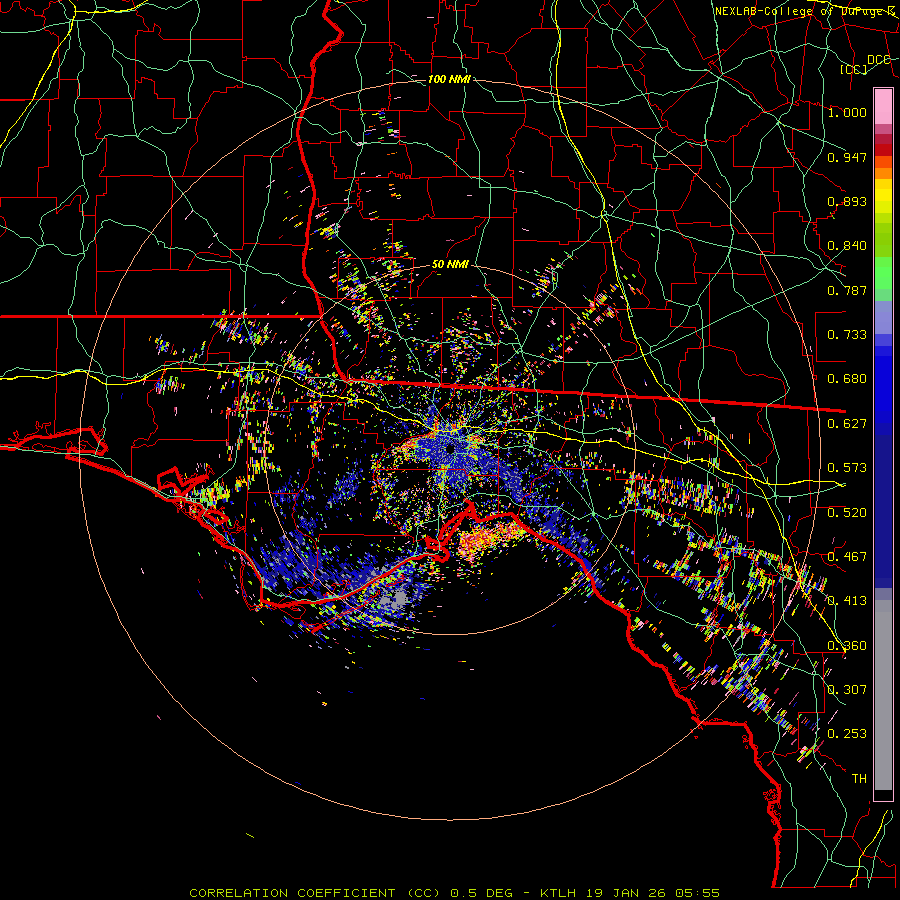
Task: Click the KTLH station identifier
Action: tap(558, 893)
